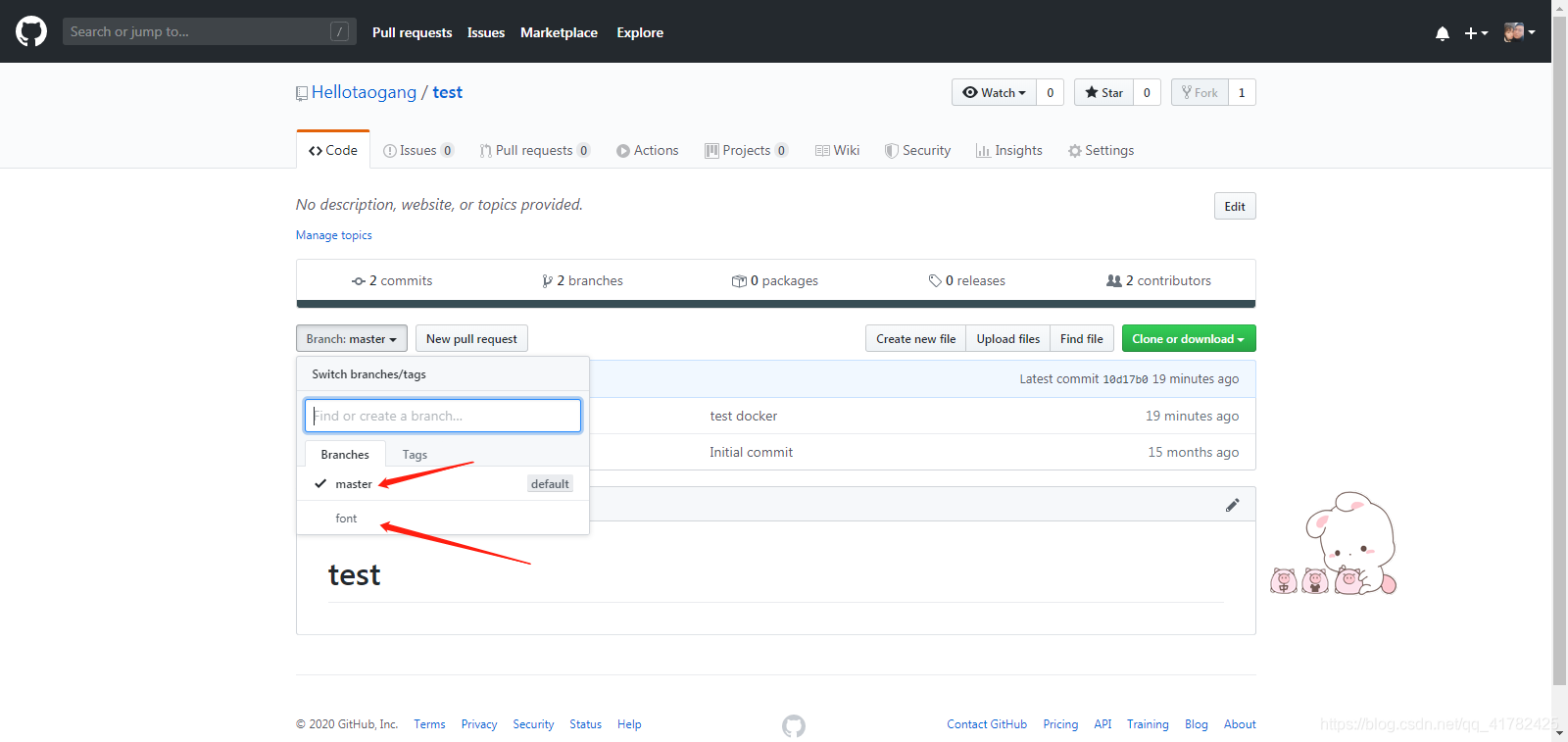Open the 'Initial commit' commit message
This screenshot has height=742, width=1568.
click(x=752, y=452)
